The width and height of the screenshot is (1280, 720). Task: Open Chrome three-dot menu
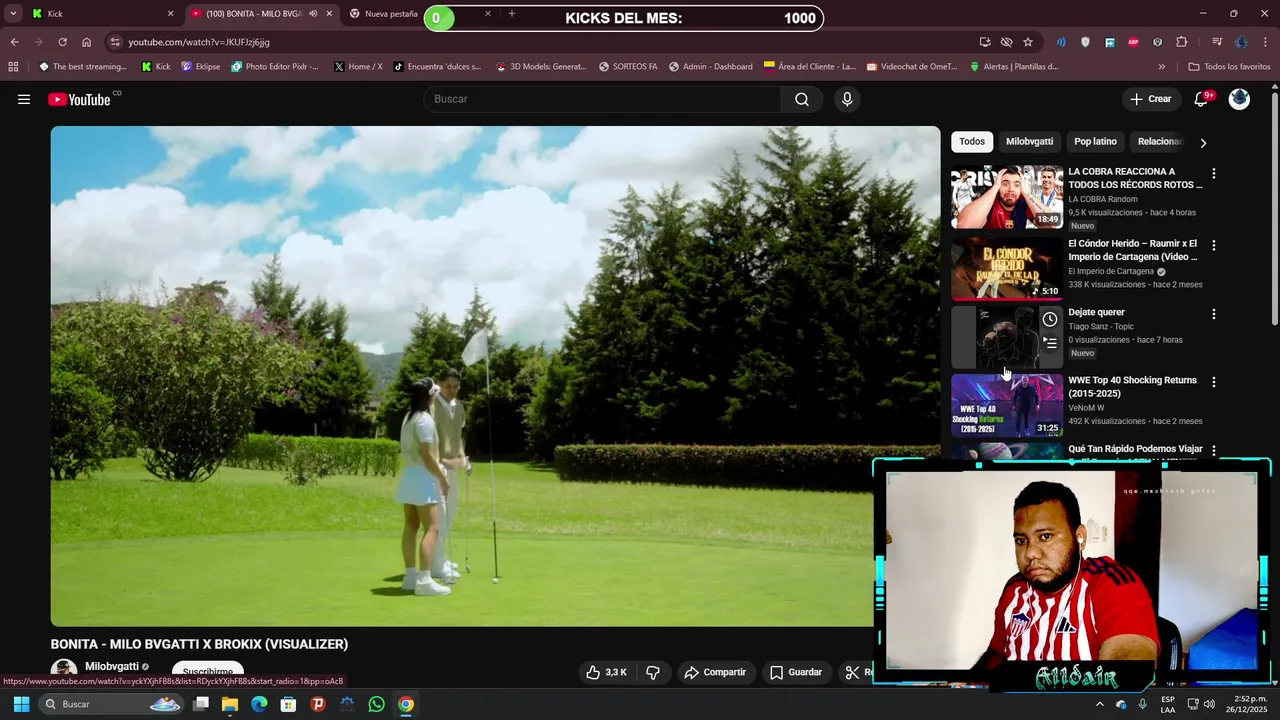[x=1267, y=42]
